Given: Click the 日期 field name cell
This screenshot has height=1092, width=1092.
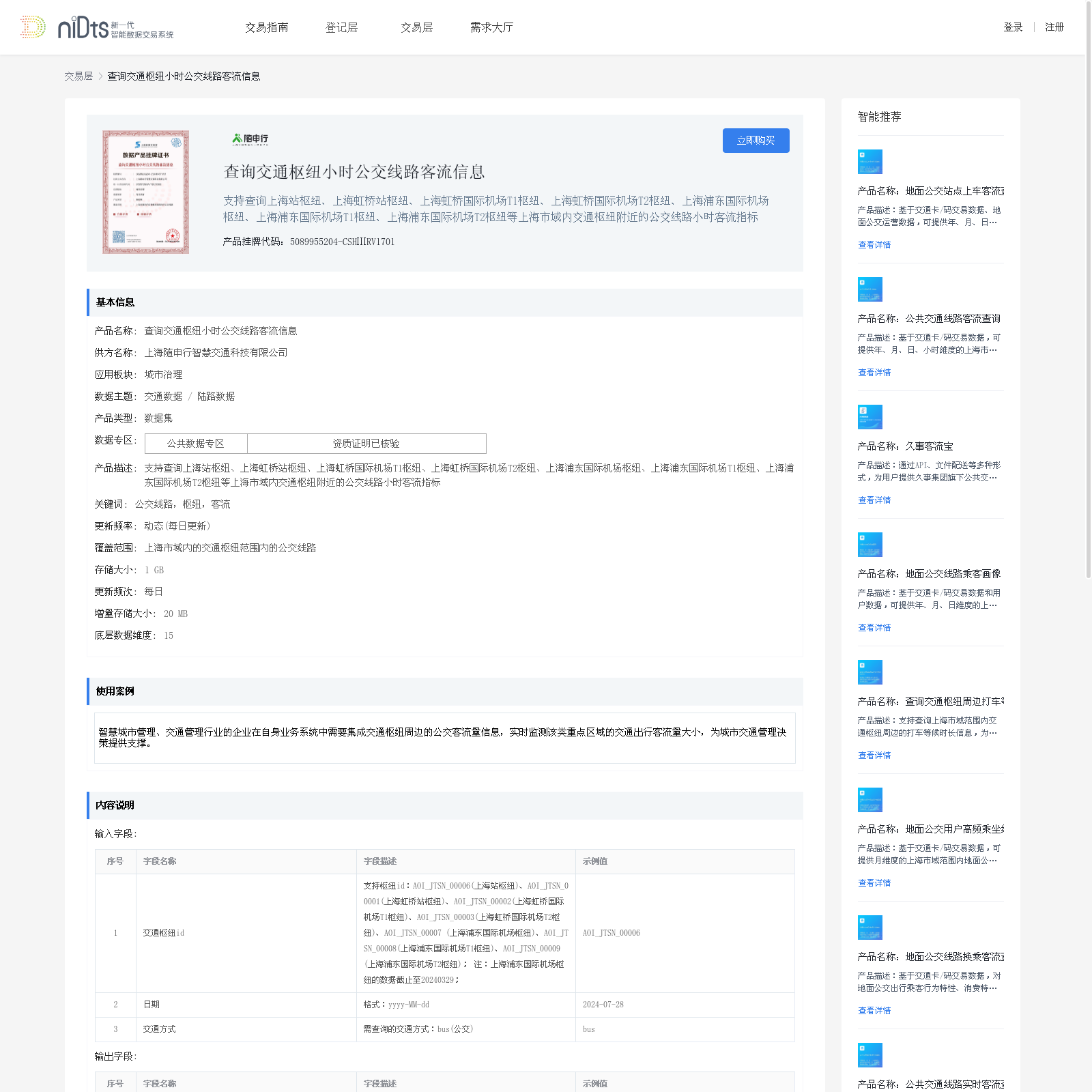Looking at the screenshot, I should click(x=246, y=1005).
